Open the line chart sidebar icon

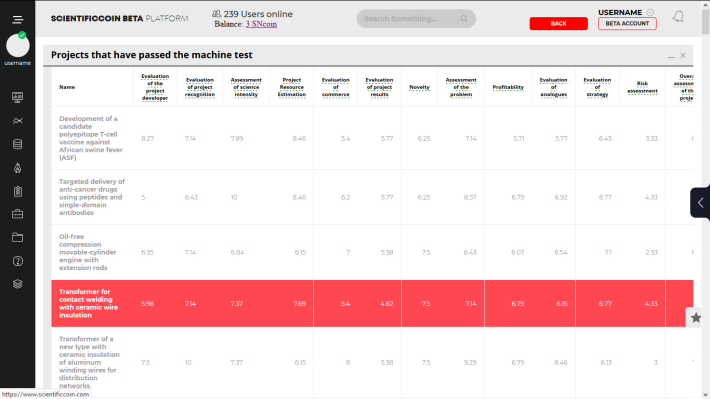click(x=18, y=121)
